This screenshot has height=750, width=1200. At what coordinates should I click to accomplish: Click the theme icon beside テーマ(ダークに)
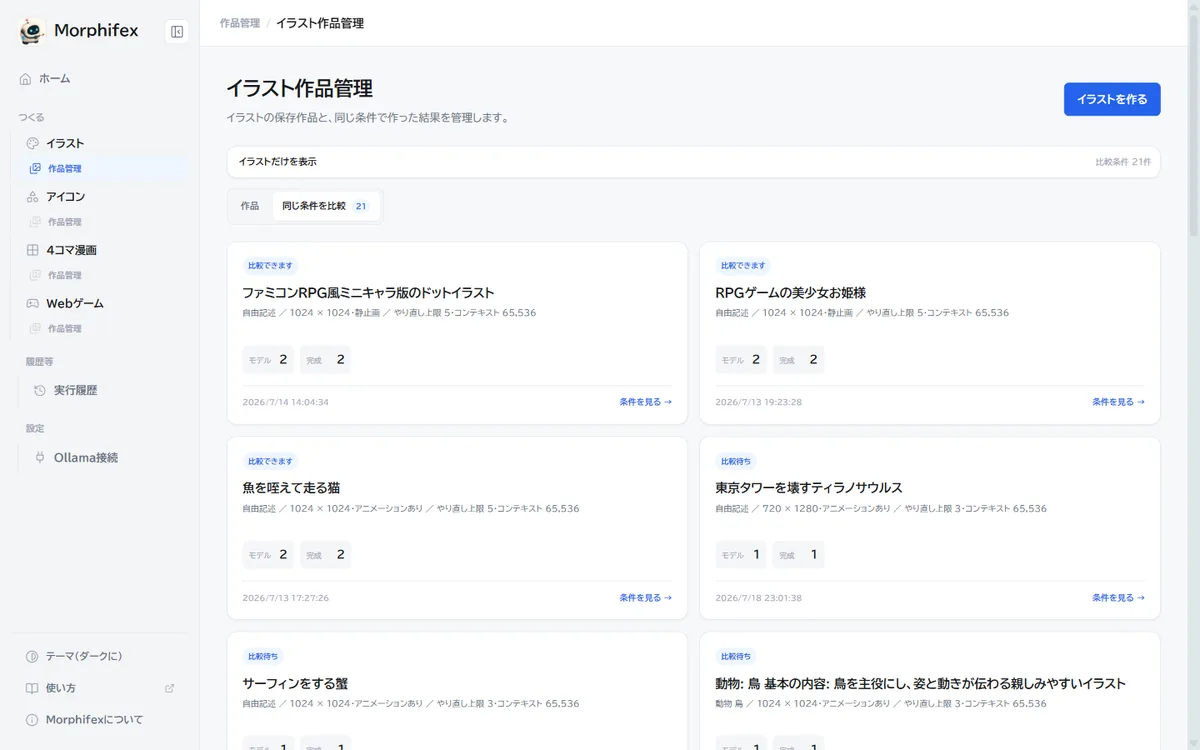pos(32,656)
